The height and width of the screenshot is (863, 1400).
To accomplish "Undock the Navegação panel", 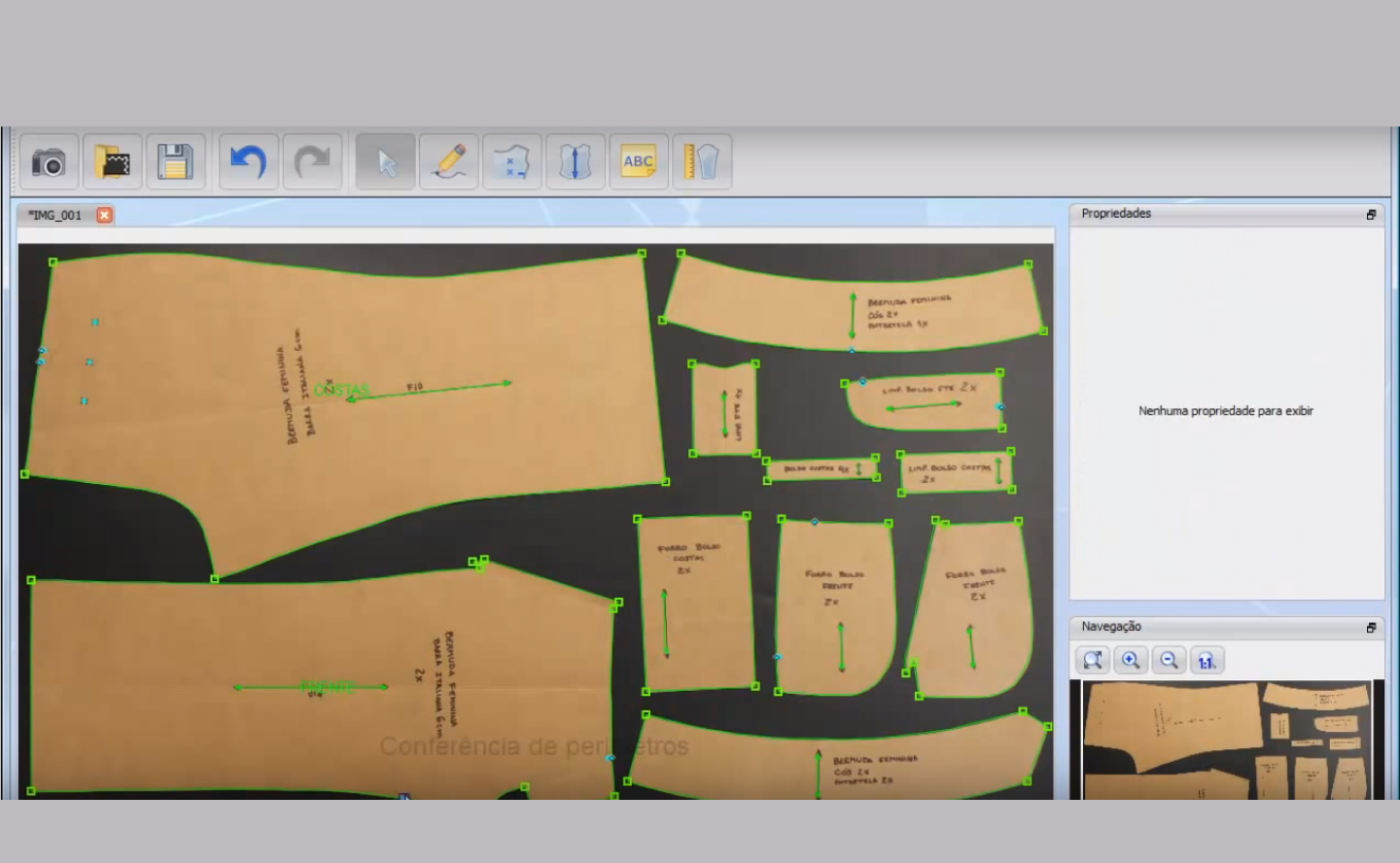I will (1371, 628).
